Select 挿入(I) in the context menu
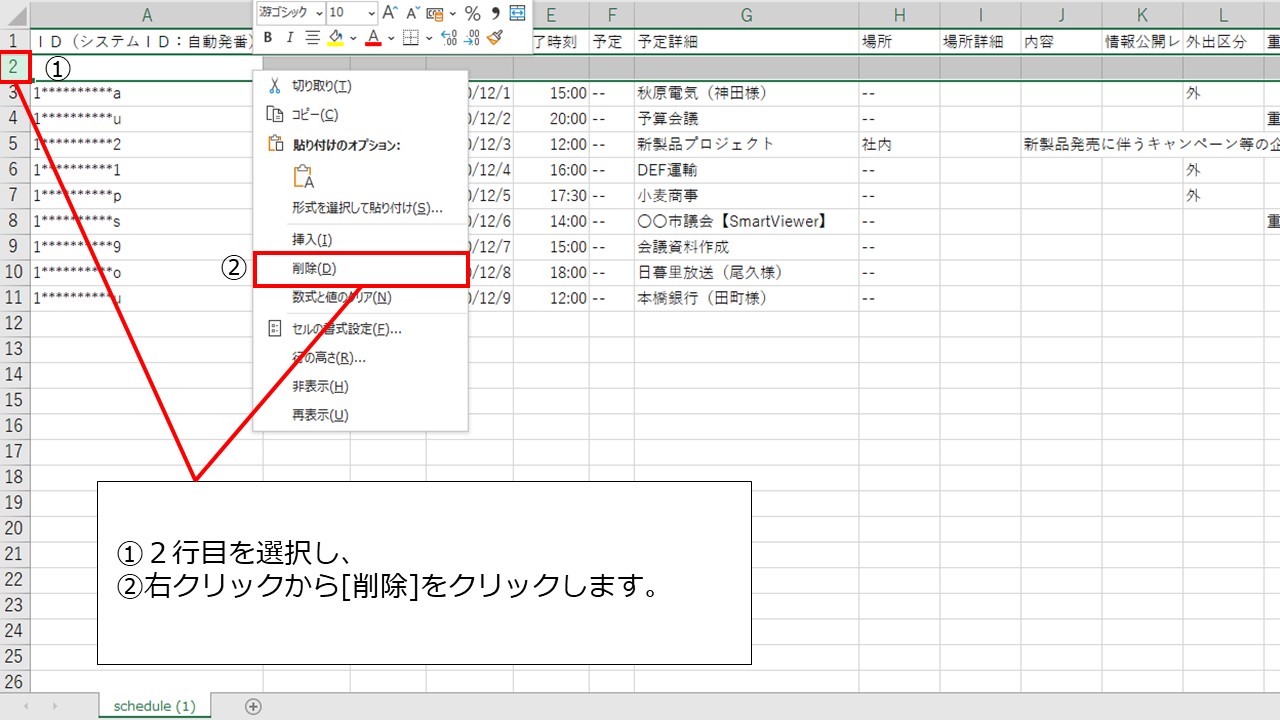This screenshot has height=720, width=1280. pyautogui.click(x=312, y=240)
